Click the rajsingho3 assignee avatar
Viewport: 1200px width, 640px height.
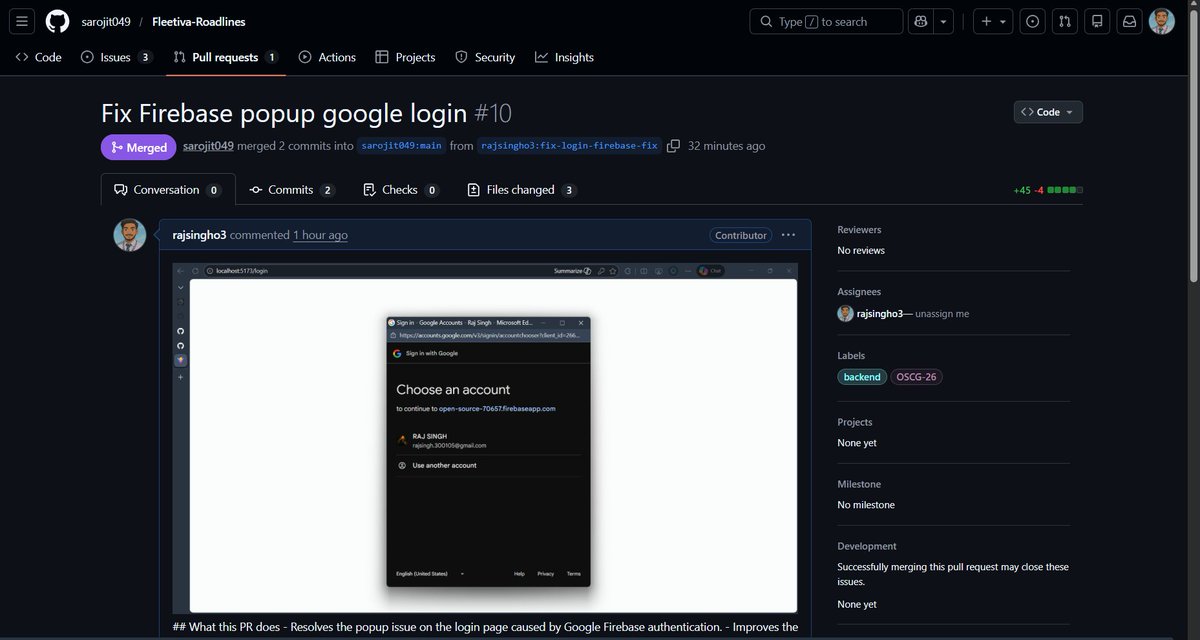[x=845, y=313]
